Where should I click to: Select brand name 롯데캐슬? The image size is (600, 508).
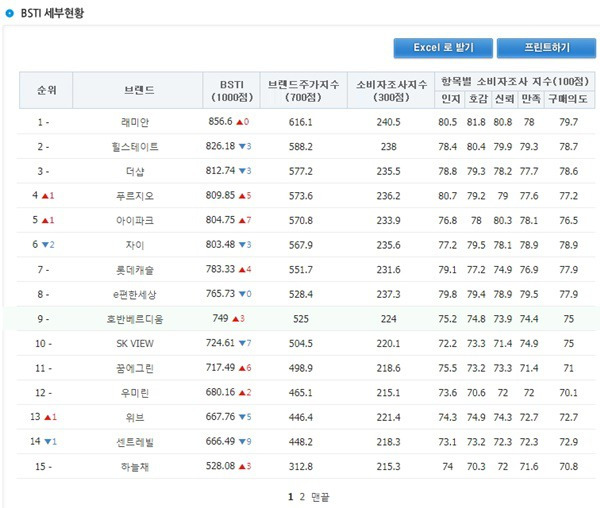coord(135,270)
